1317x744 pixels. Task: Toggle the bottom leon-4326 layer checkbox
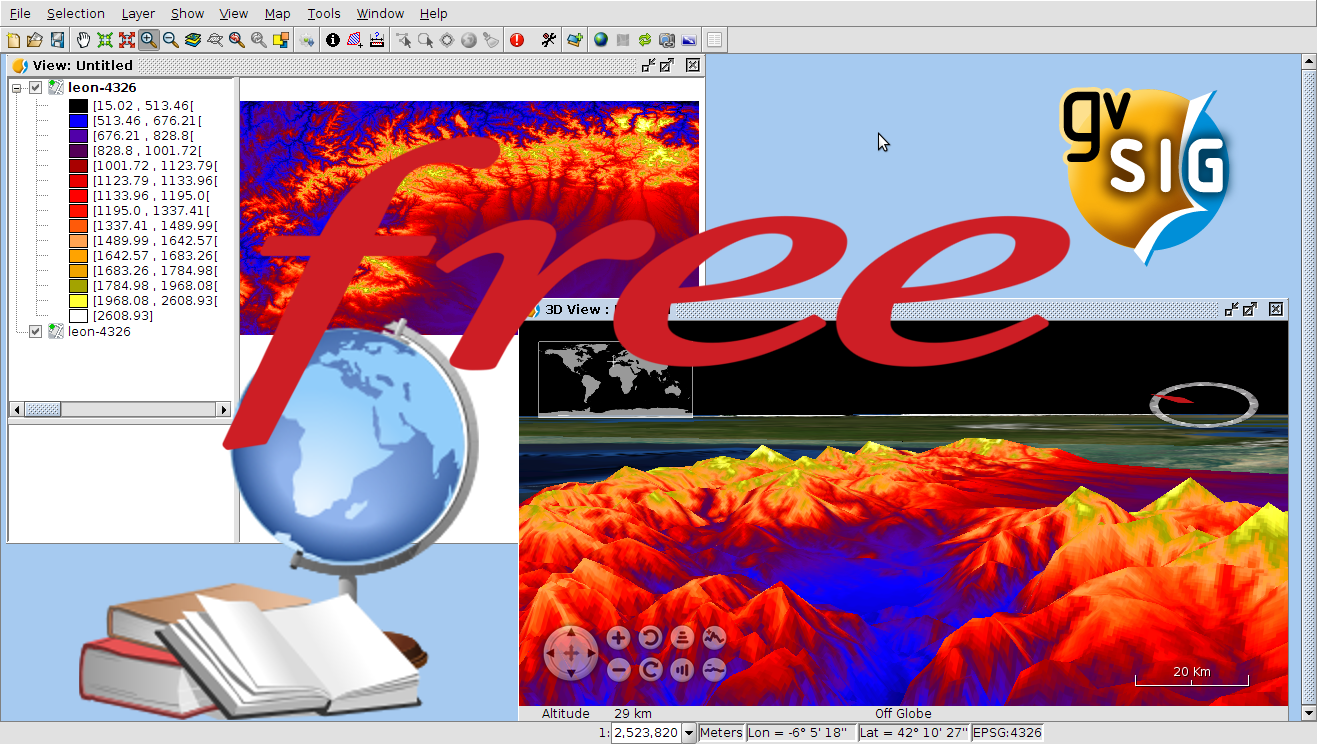pos(36,332)
